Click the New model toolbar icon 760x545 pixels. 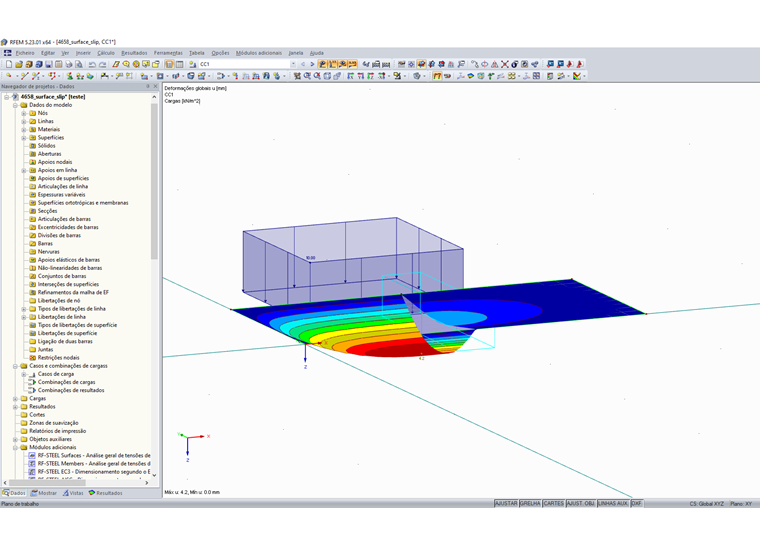9,64
